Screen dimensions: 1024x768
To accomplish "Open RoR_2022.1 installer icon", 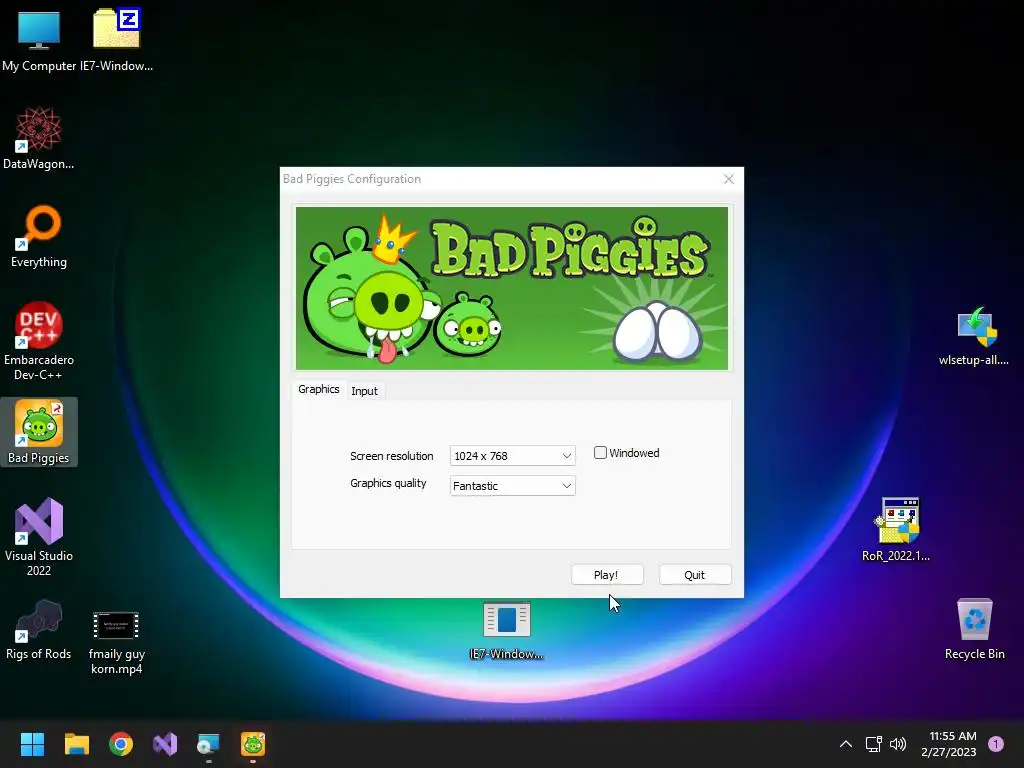I will (896, 529).
